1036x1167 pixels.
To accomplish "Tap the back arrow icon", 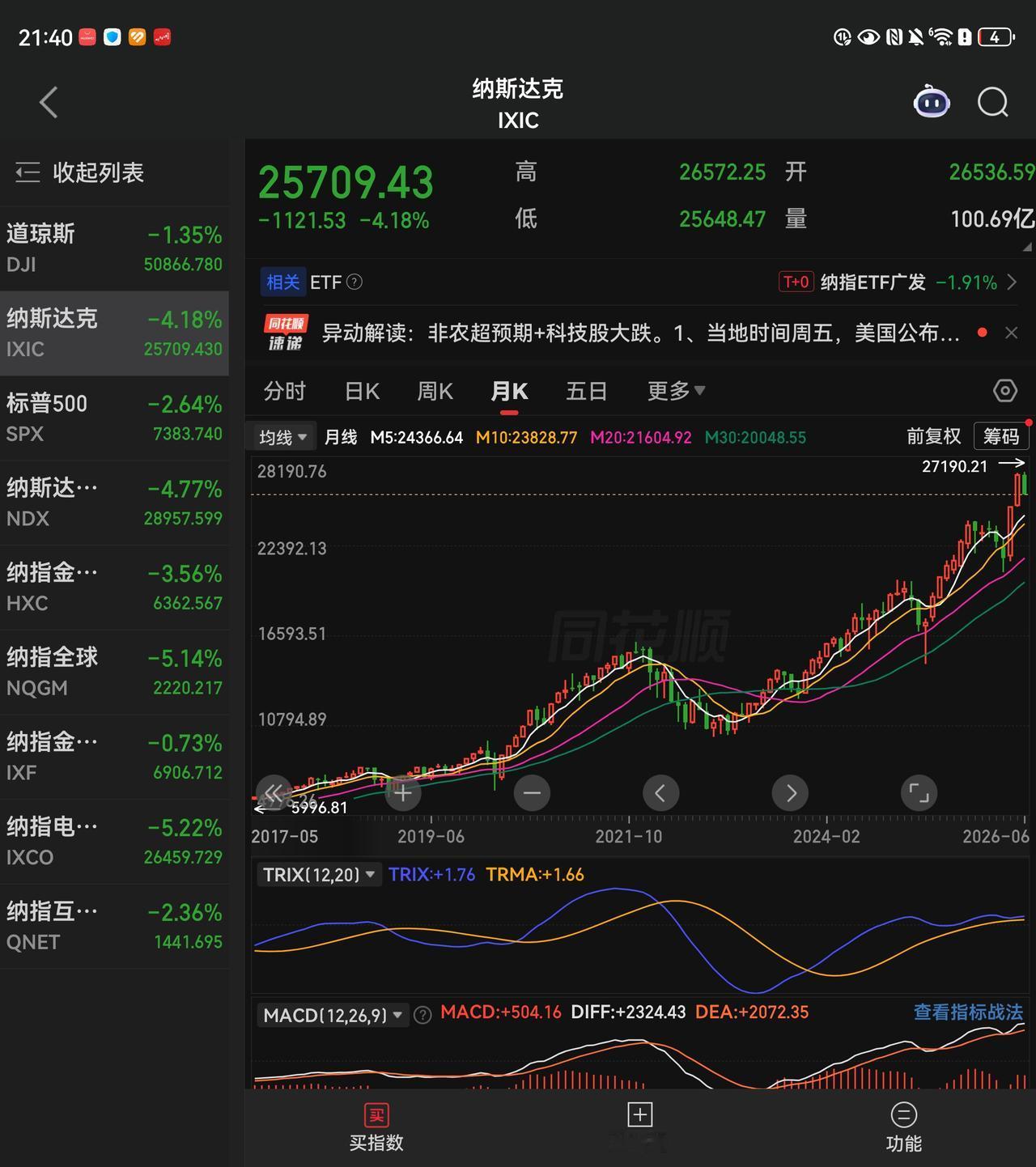I will pos(49,103).
